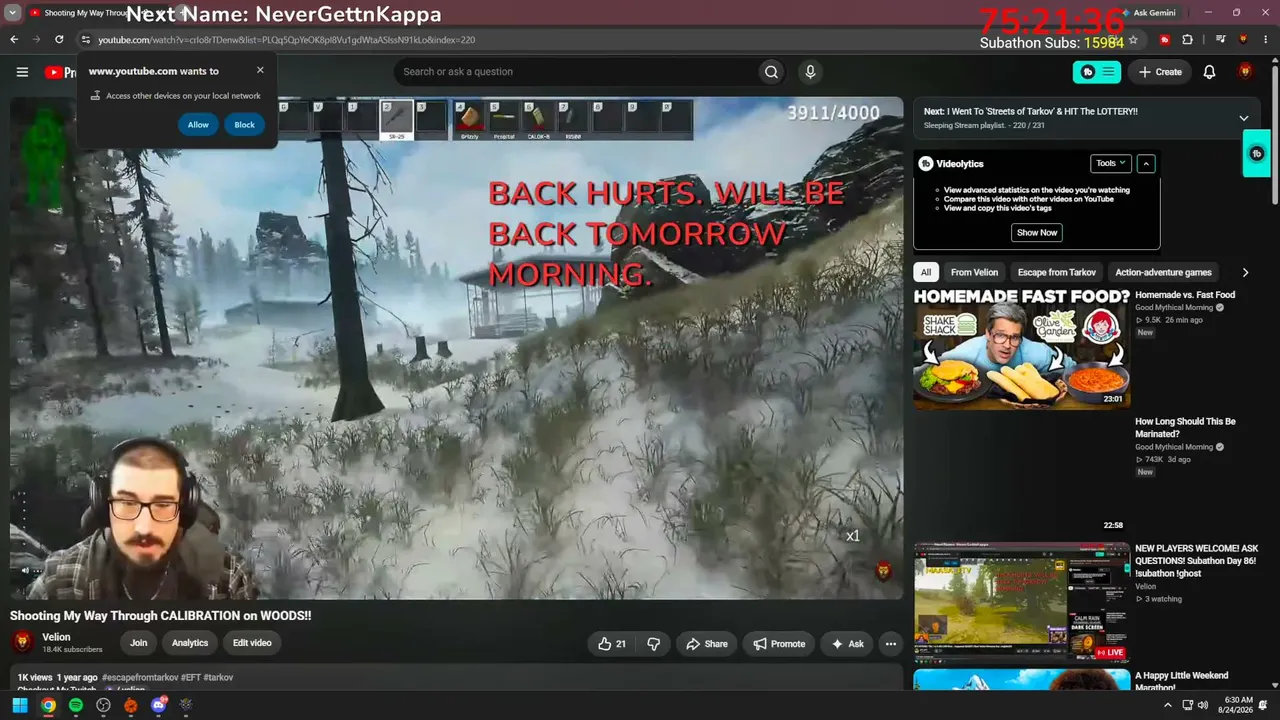Viewport: 1280px width, 720px height.
Task: Select the All filter chip
Action: click(x=926, y=272)
